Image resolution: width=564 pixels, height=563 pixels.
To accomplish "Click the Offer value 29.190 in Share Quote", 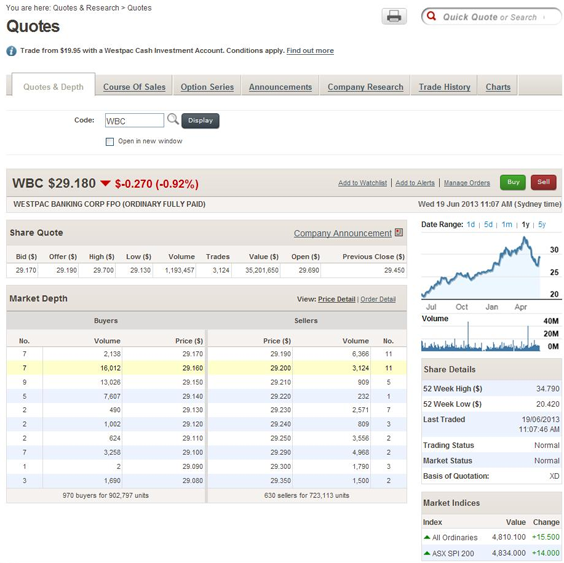I will [x=67, y=270].
